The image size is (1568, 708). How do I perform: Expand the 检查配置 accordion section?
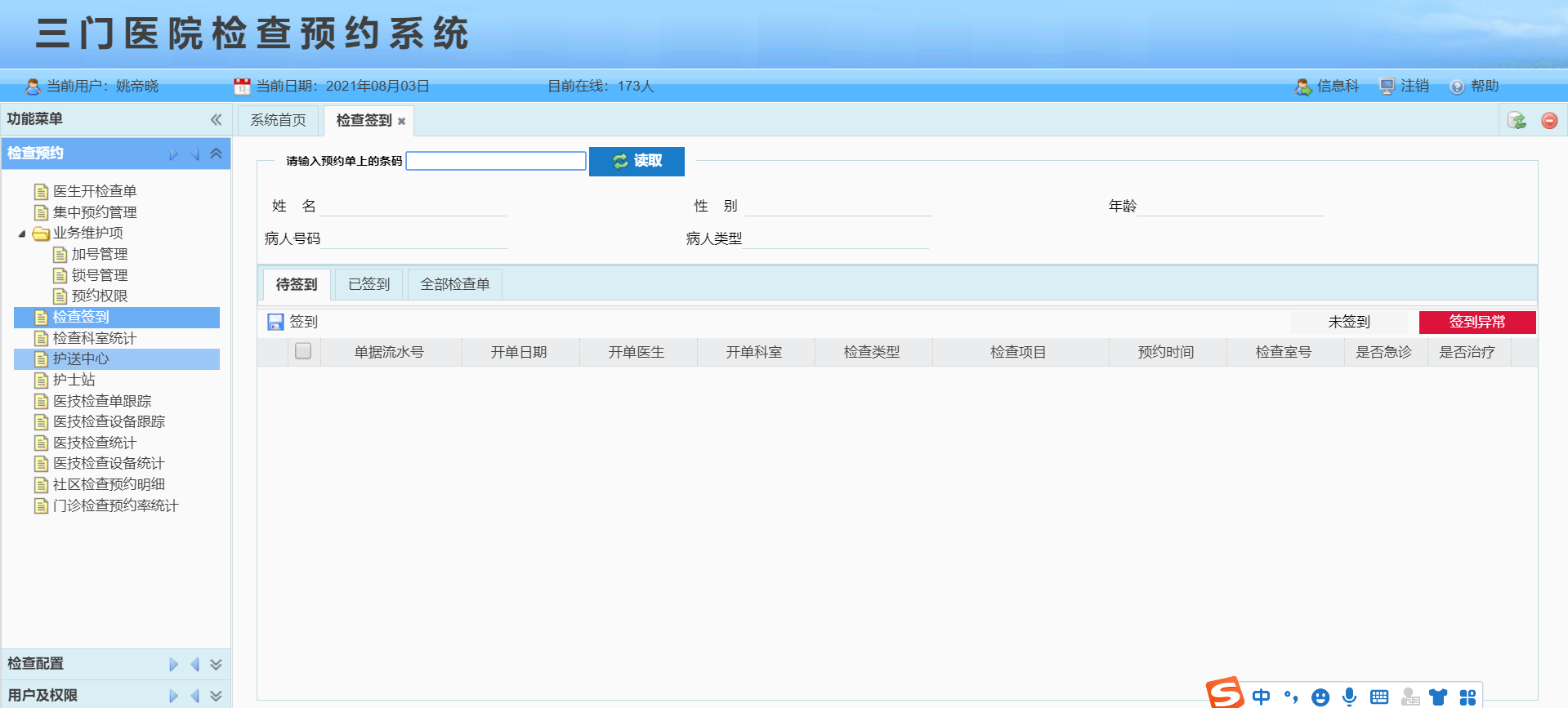[216, 664]
